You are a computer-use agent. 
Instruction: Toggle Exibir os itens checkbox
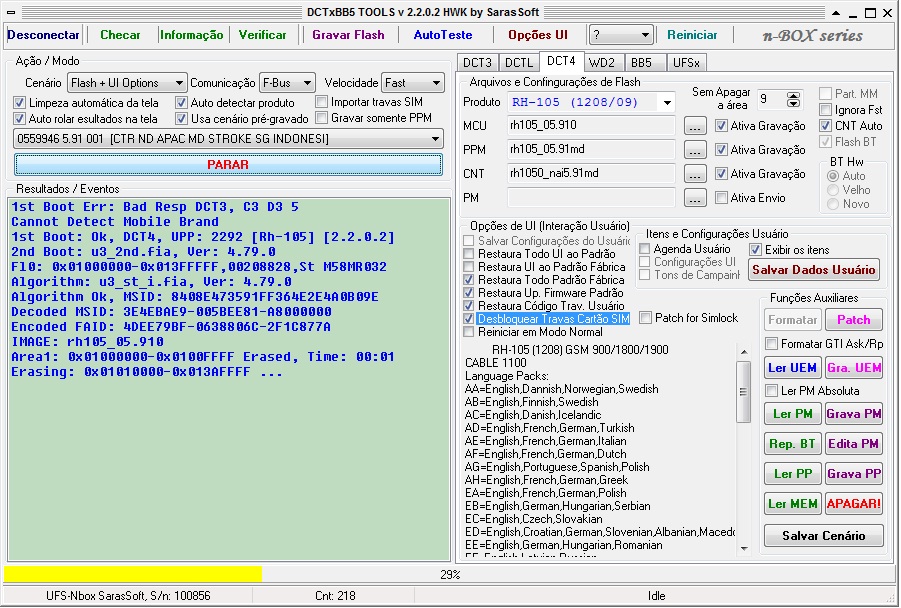coord(756,250)
